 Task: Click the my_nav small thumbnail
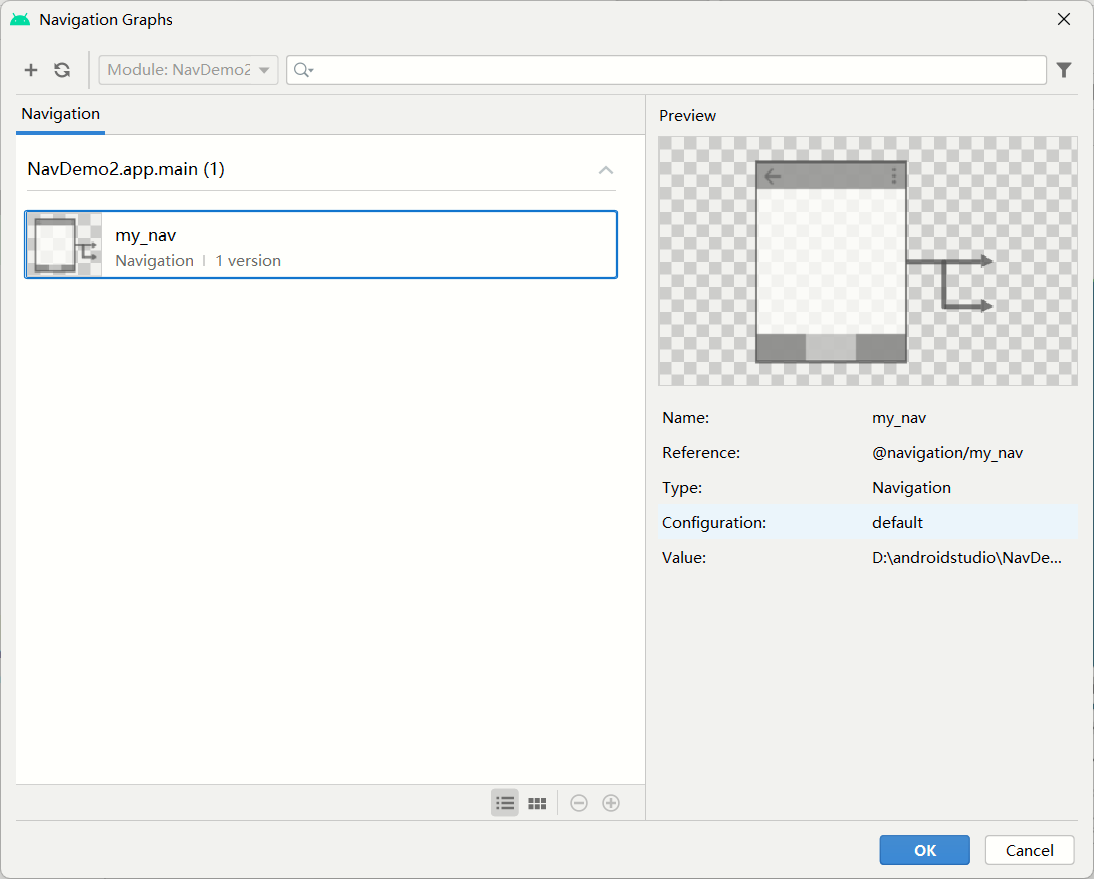click(x=64, y=245)
